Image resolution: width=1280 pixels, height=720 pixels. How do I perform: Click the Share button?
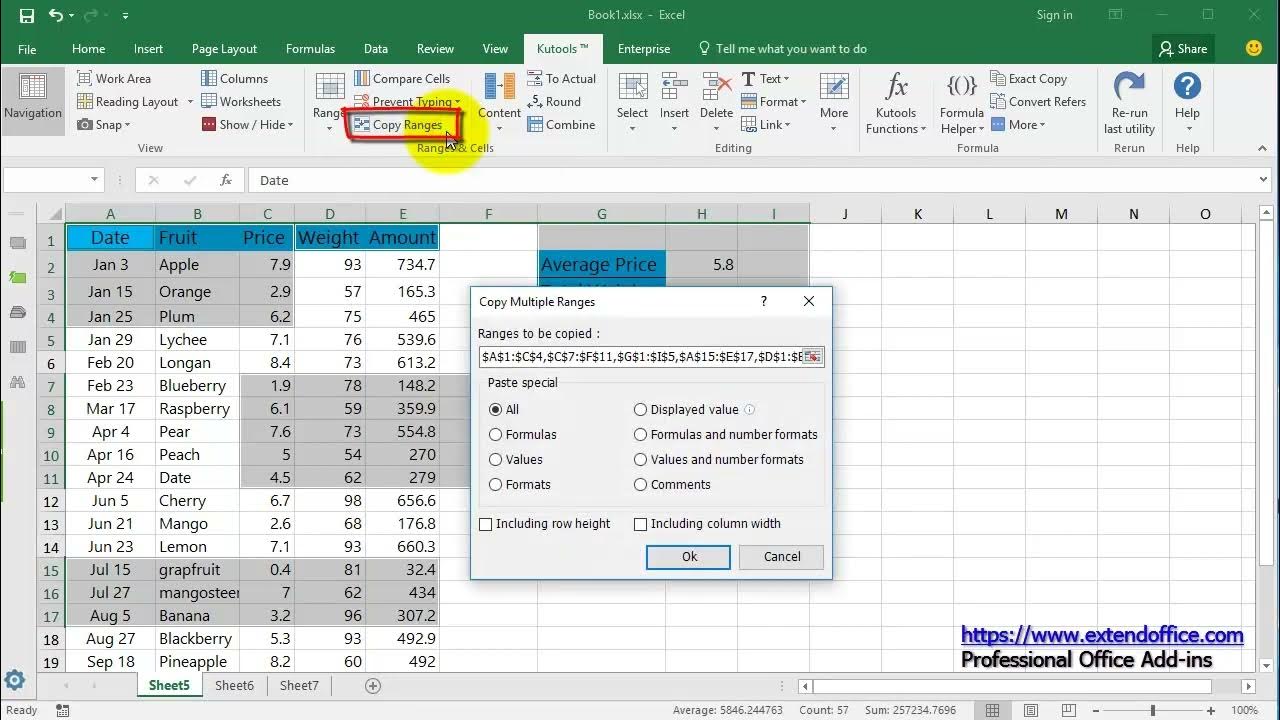(1182, 48)
